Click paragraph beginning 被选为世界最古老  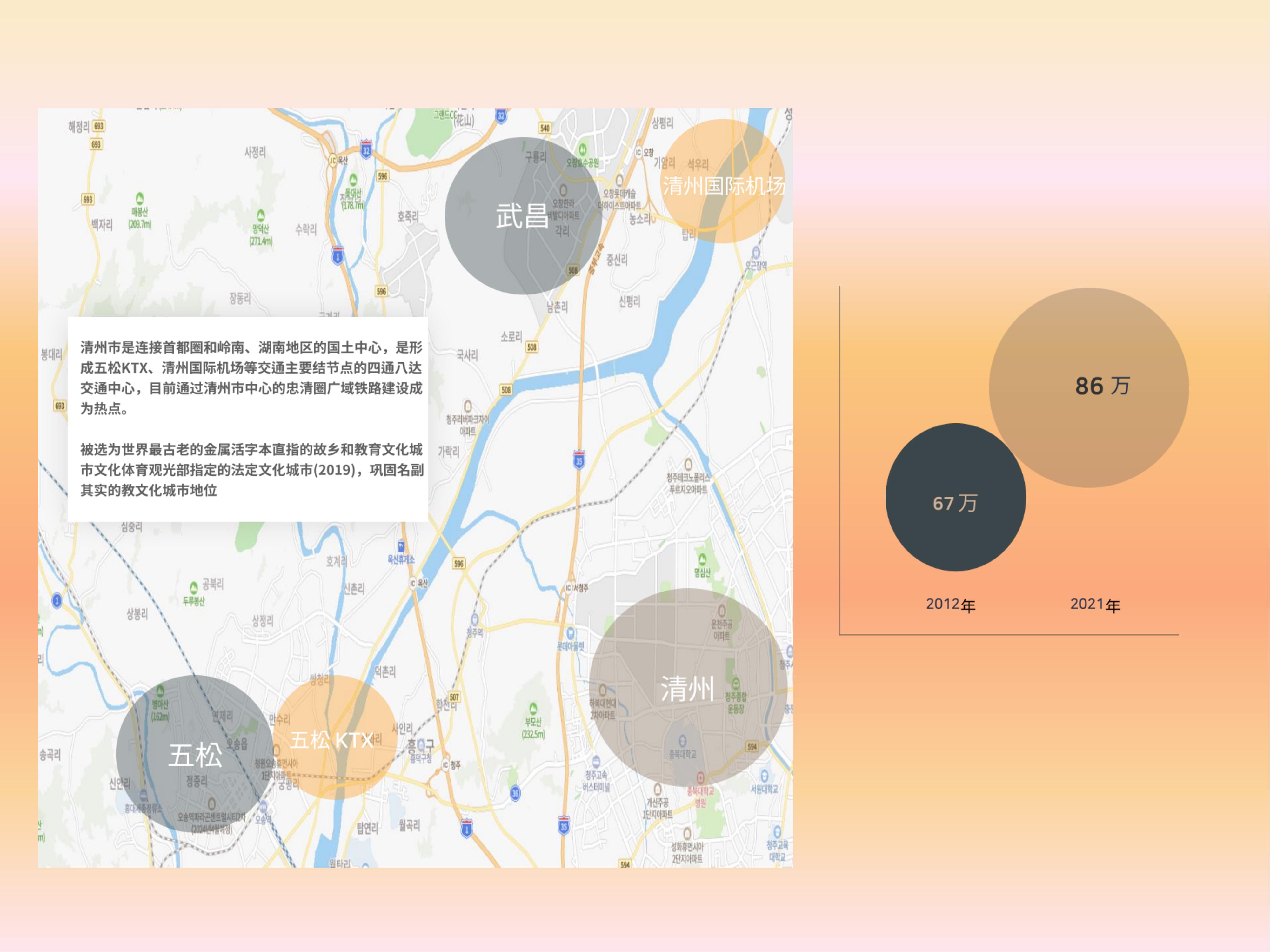point(251,469)
